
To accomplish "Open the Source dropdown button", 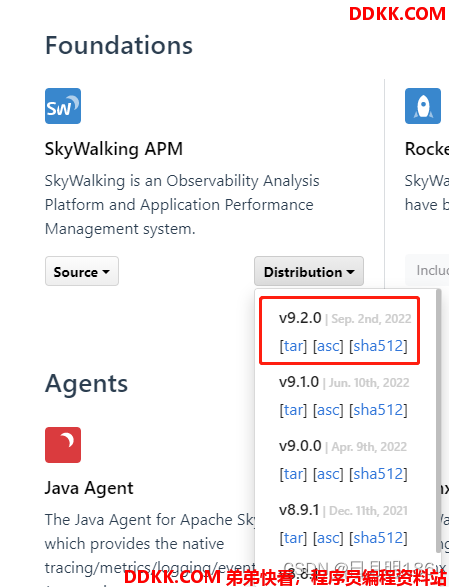I will point(82,271).
